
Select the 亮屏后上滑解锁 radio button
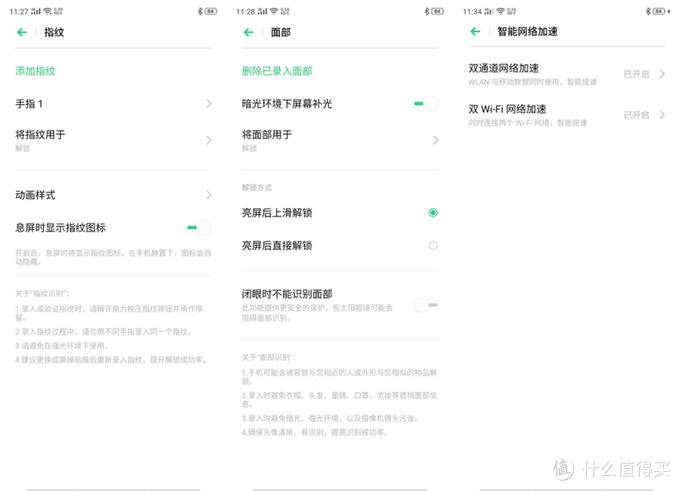point(433,213)
